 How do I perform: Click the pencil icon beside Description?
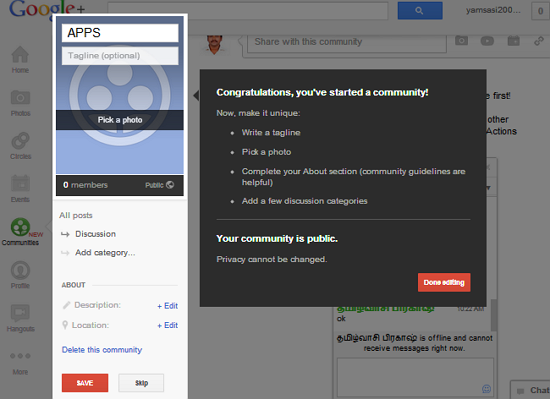tap(66, 305)
